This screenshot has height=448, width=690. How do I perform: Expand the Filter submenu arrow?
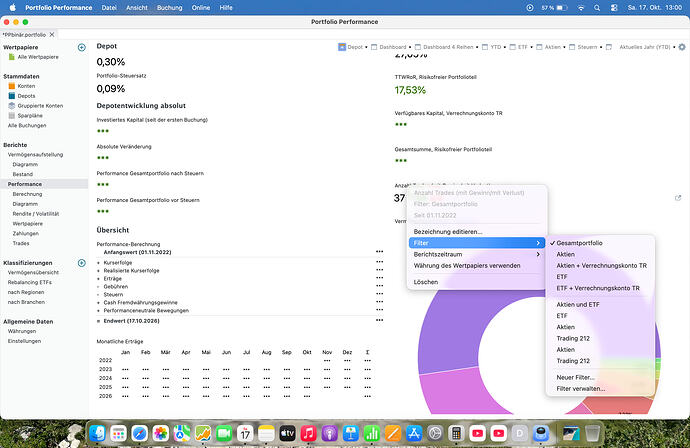(x=538, y=243)
